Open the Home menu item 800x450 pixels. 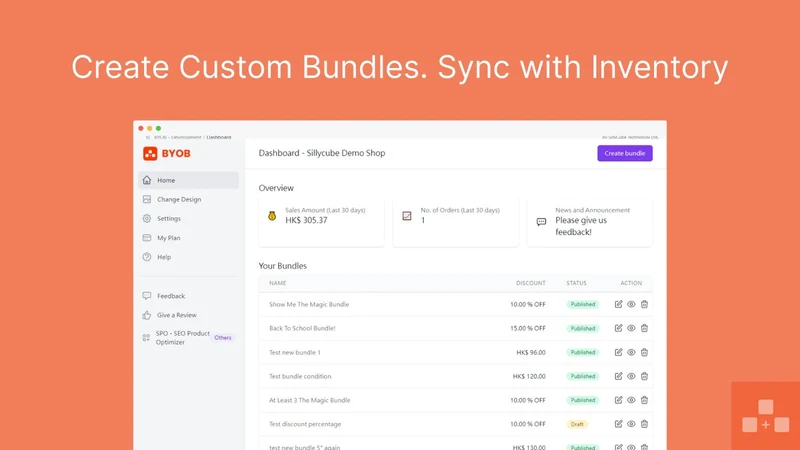[x=188, y=180]
